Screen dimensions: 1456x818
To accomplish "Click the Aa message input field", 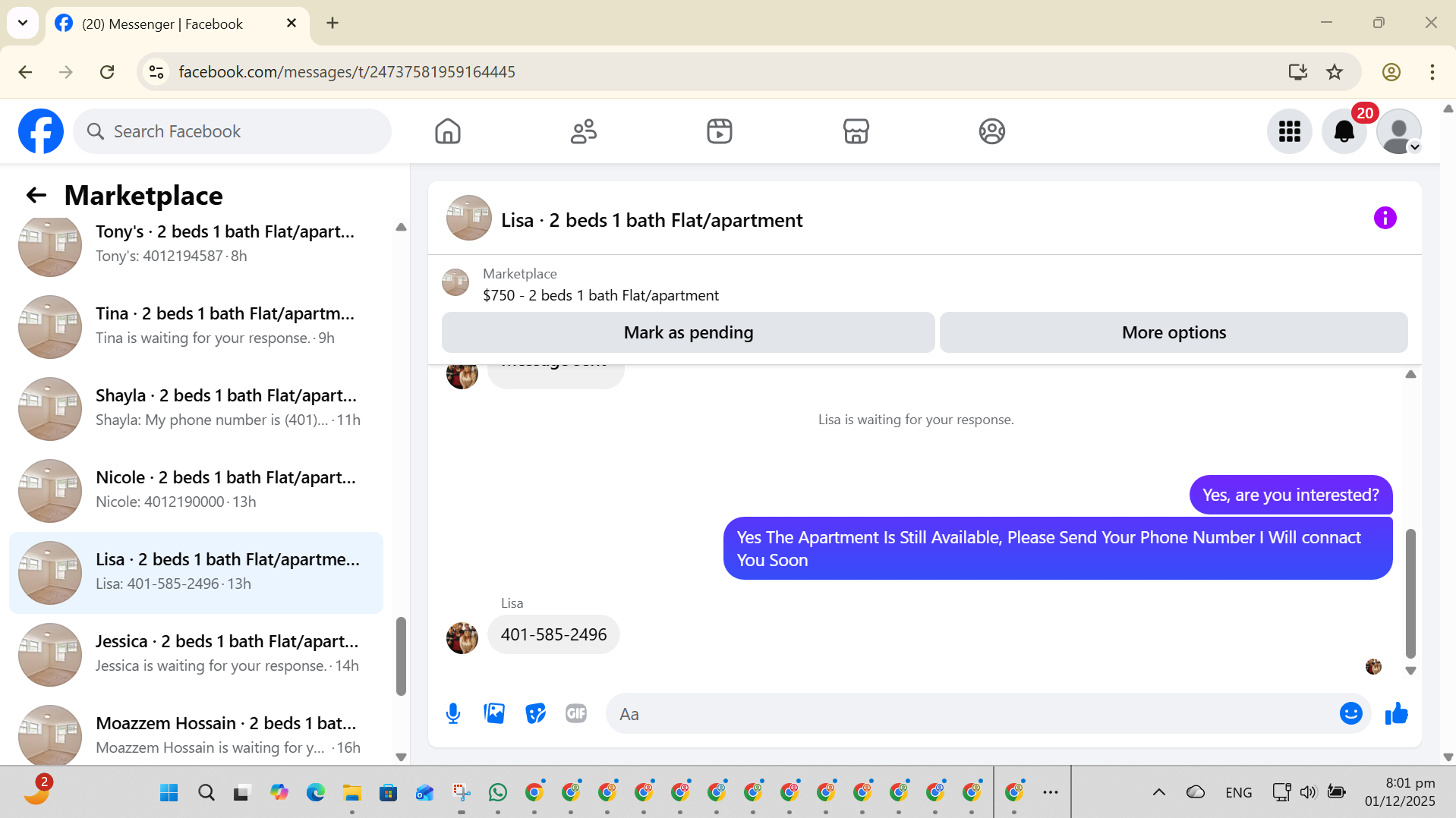I will (972, 713).
